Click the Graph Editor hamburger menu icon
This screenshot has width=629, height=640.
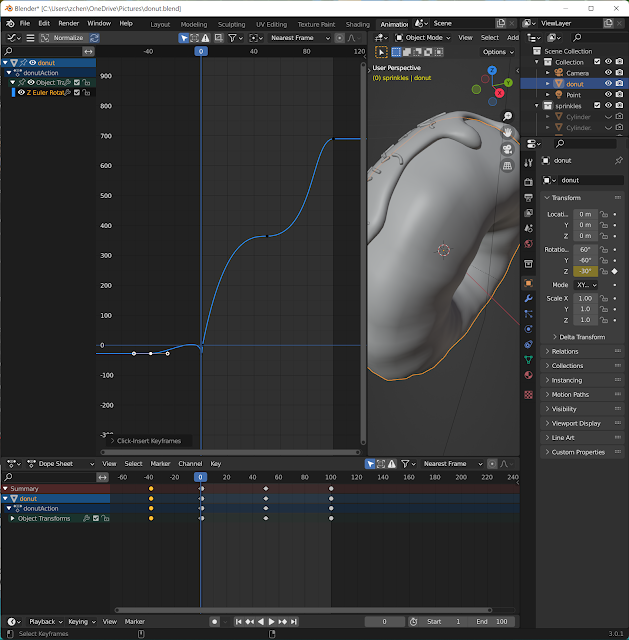pyautogui.click(x=30, y=38)
